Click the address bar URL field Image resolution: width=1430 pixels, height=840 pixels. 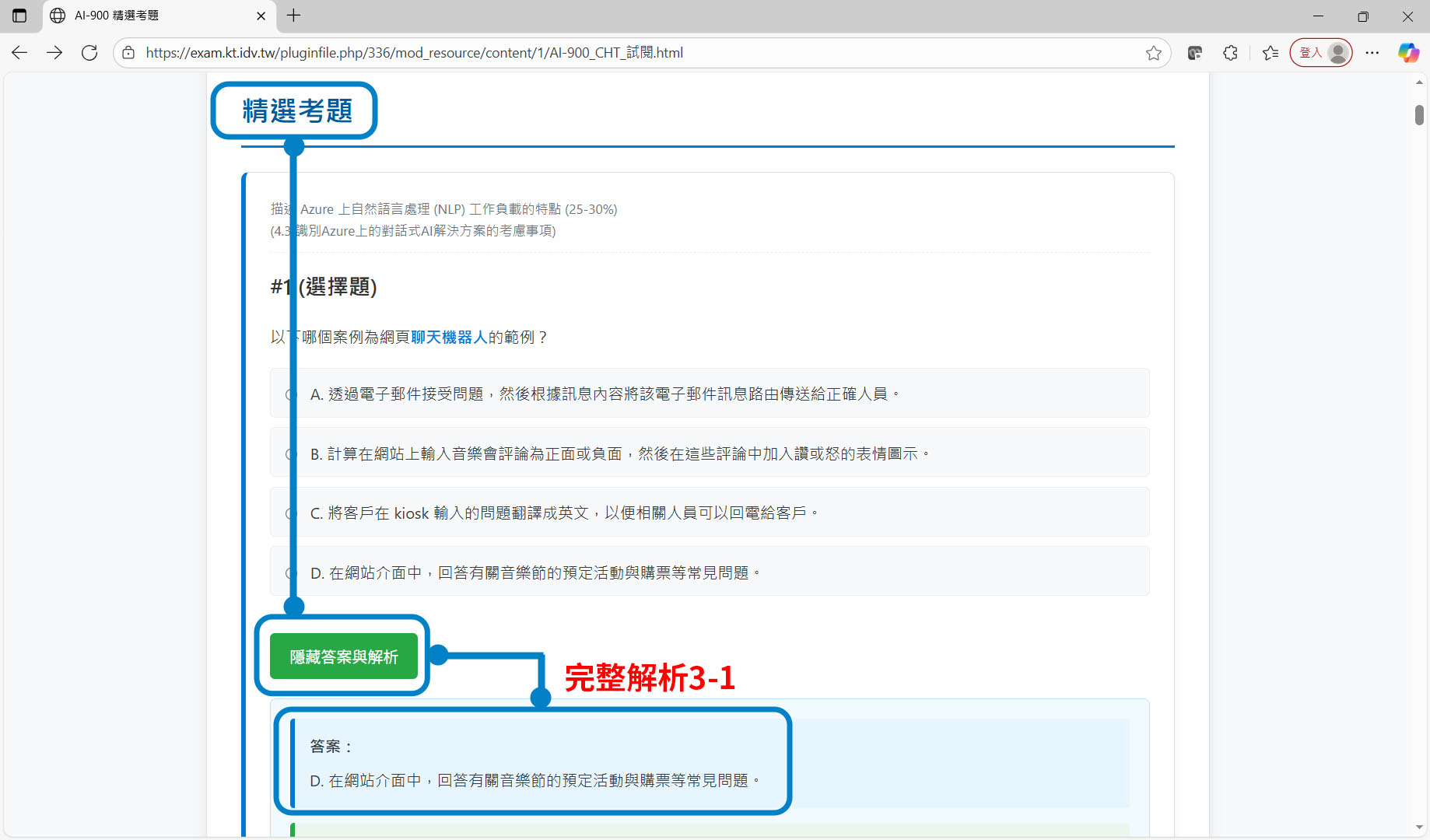pyautogui.click(x=622, y=53)
